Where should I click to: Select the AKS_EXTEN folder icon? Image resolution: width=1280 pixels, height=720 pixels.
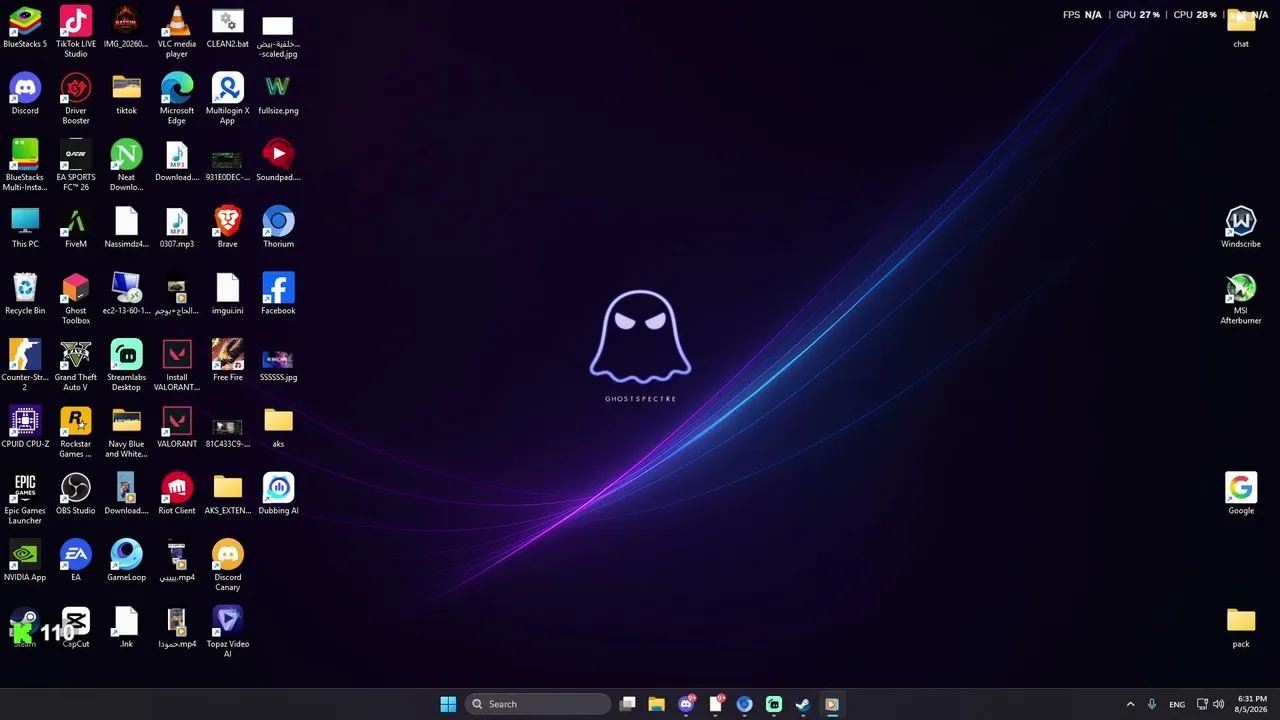[228, 494]
